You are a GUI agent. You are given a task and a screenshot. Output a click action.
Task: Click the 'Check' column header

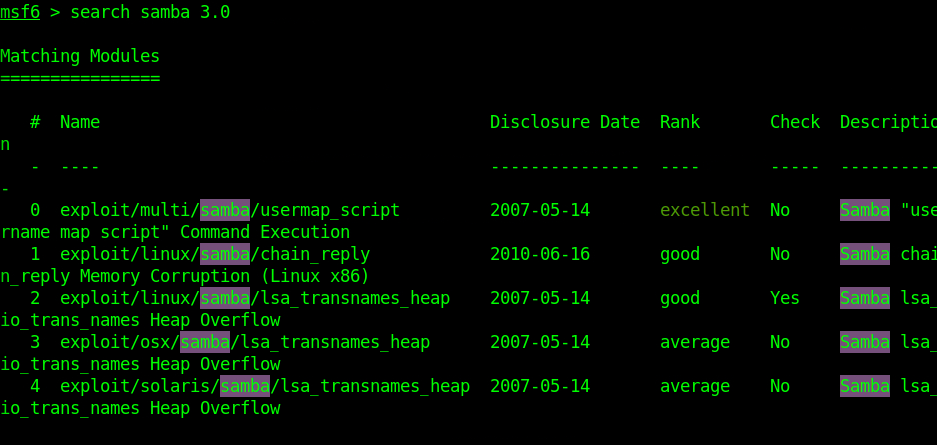coord(795,122)
